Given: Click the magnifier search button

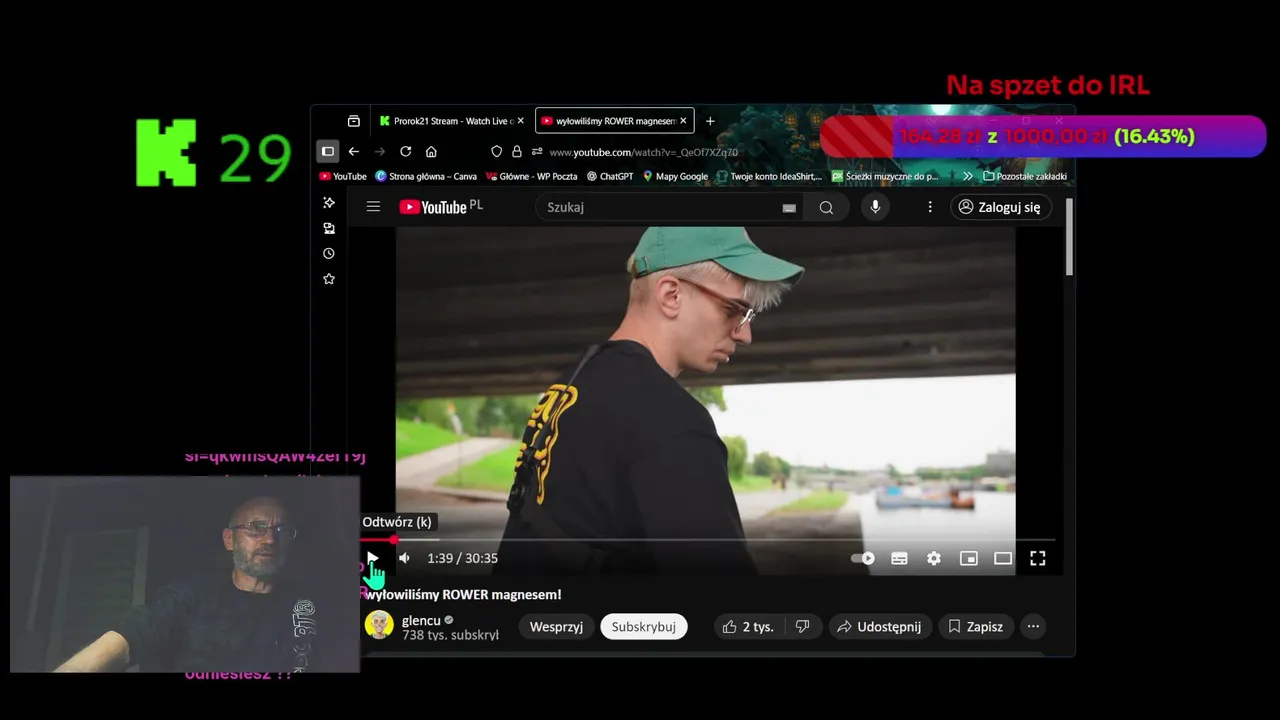Looking at the screenshot, I should coord(826,207).
